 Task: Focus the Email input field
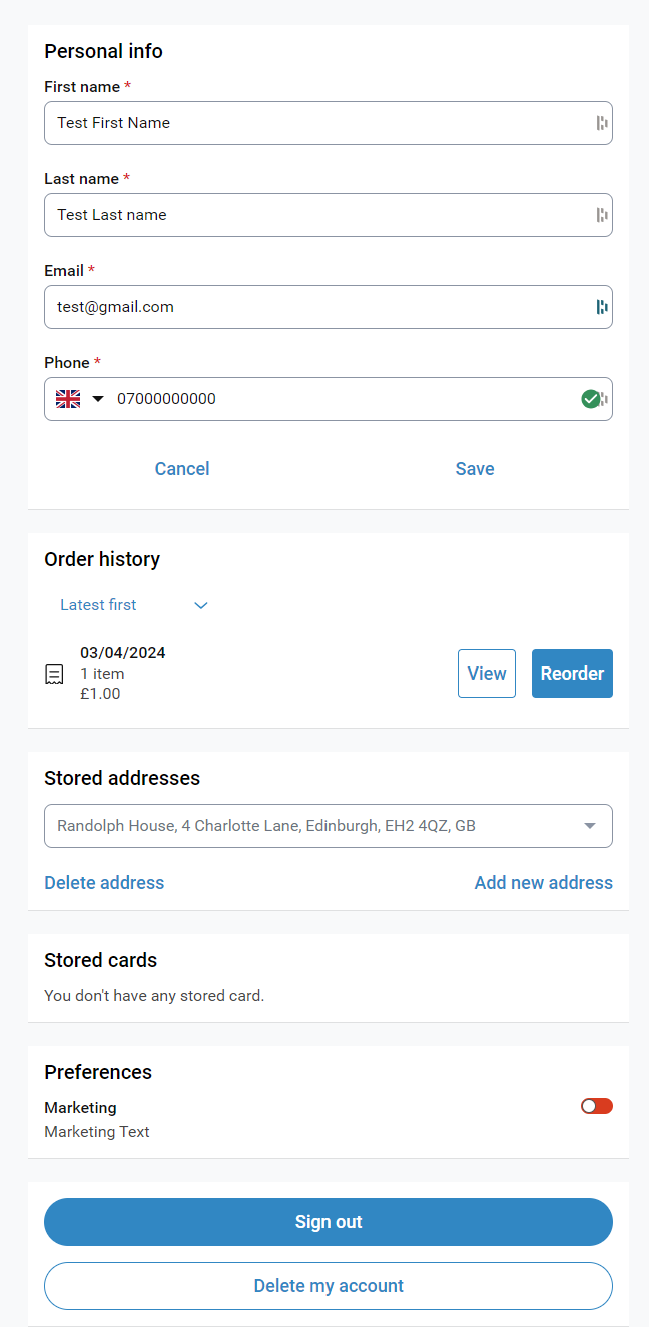tap(310, 307)
